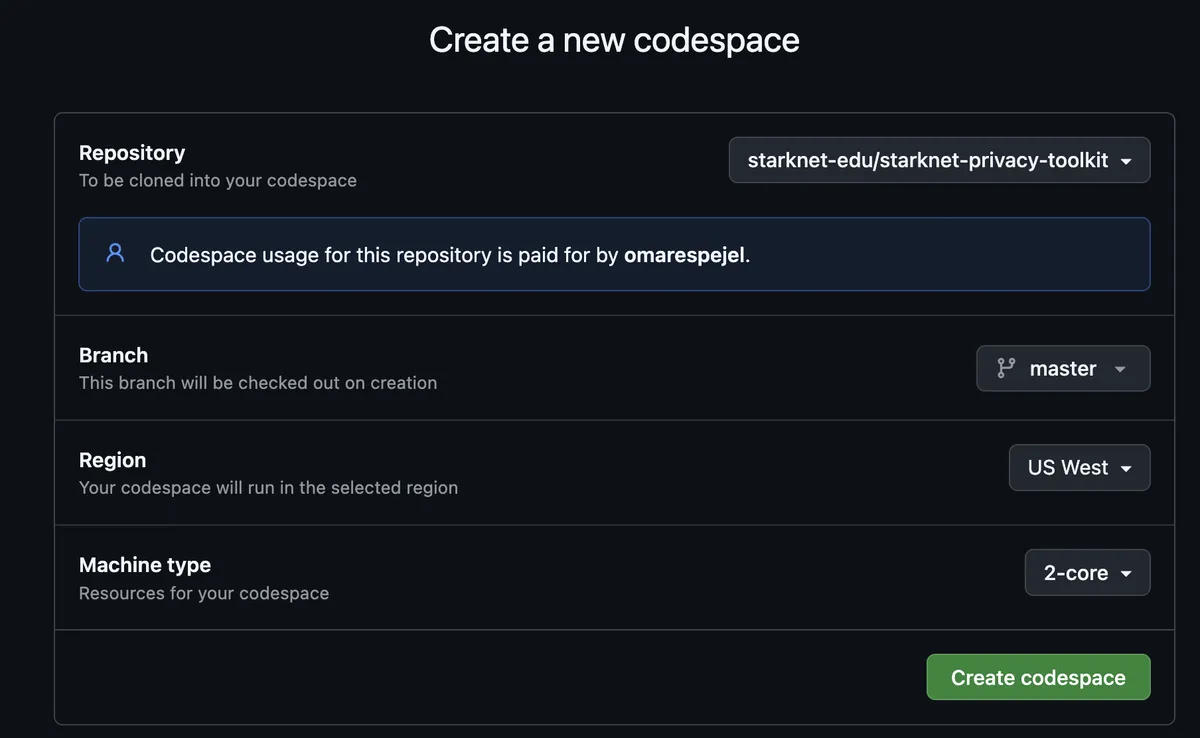This screenshot has height=738, width=1200.
Task: Click the Codespace usage notice banner
Action: 614,254
